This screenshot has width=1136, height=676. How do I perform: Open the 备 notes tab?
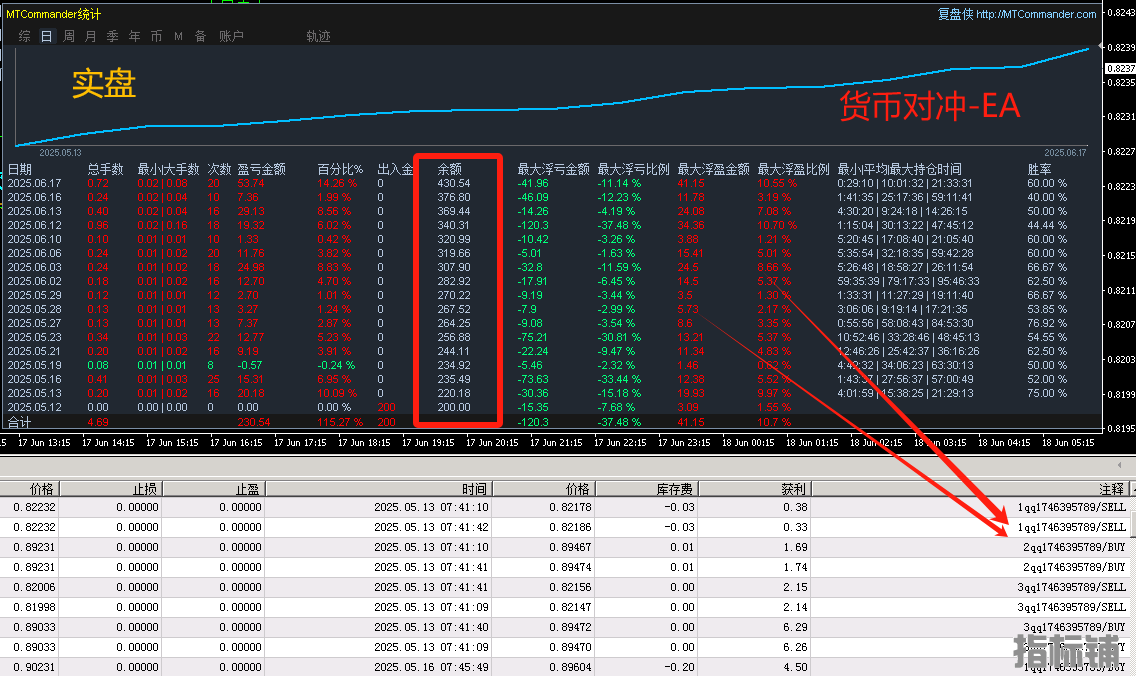201,36
